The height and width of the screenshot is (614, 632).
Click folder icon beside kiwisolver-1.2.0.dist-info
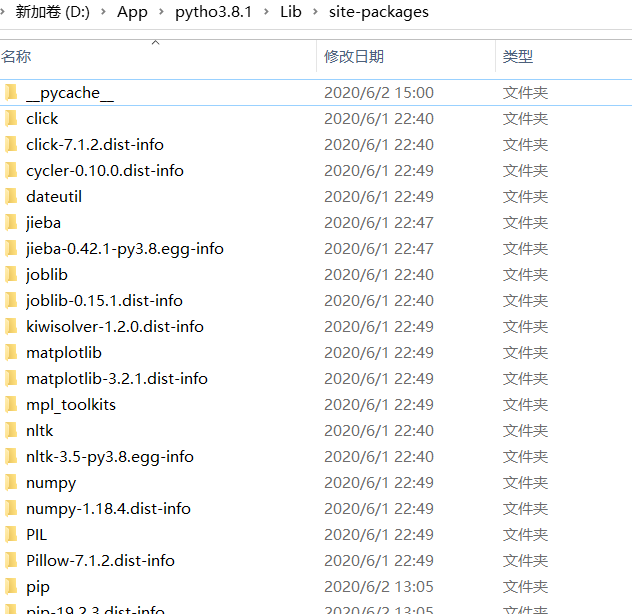click(11, 327)
